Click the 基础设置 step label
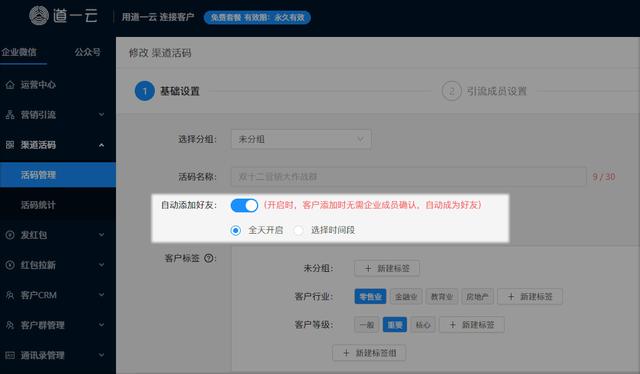 180,91
